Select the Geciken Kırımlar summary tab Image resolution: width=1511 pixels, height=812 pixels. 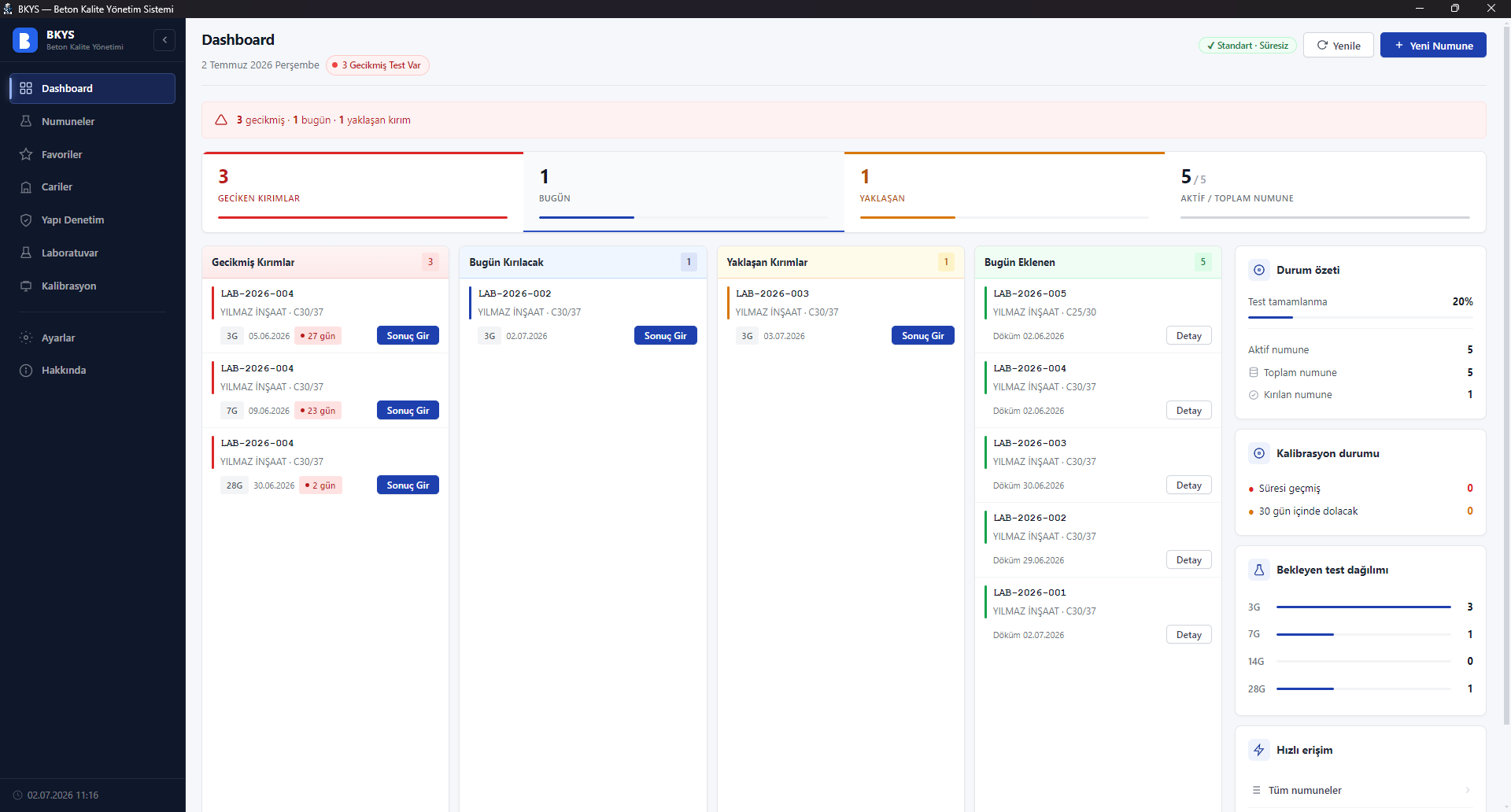pos(363,192)
